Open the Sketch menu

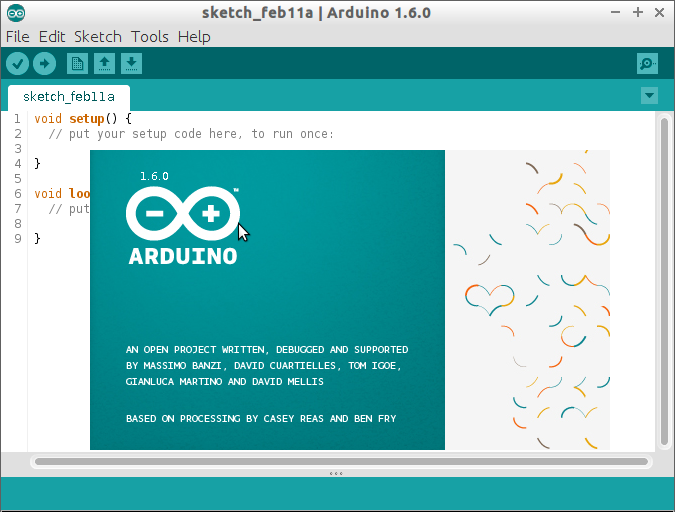(x=98, y=37)
